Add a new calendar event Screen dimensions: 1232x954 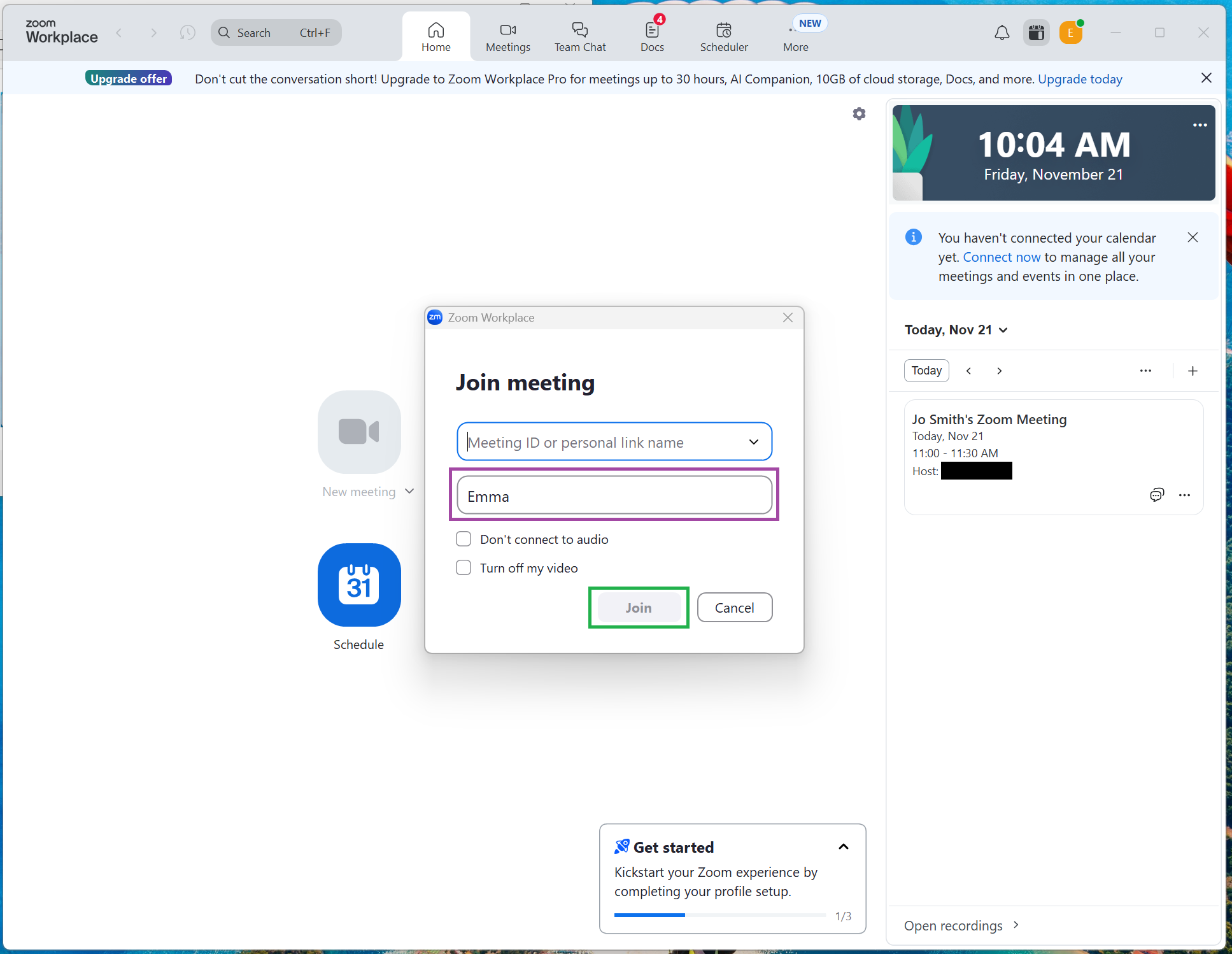click(1193, 371)
